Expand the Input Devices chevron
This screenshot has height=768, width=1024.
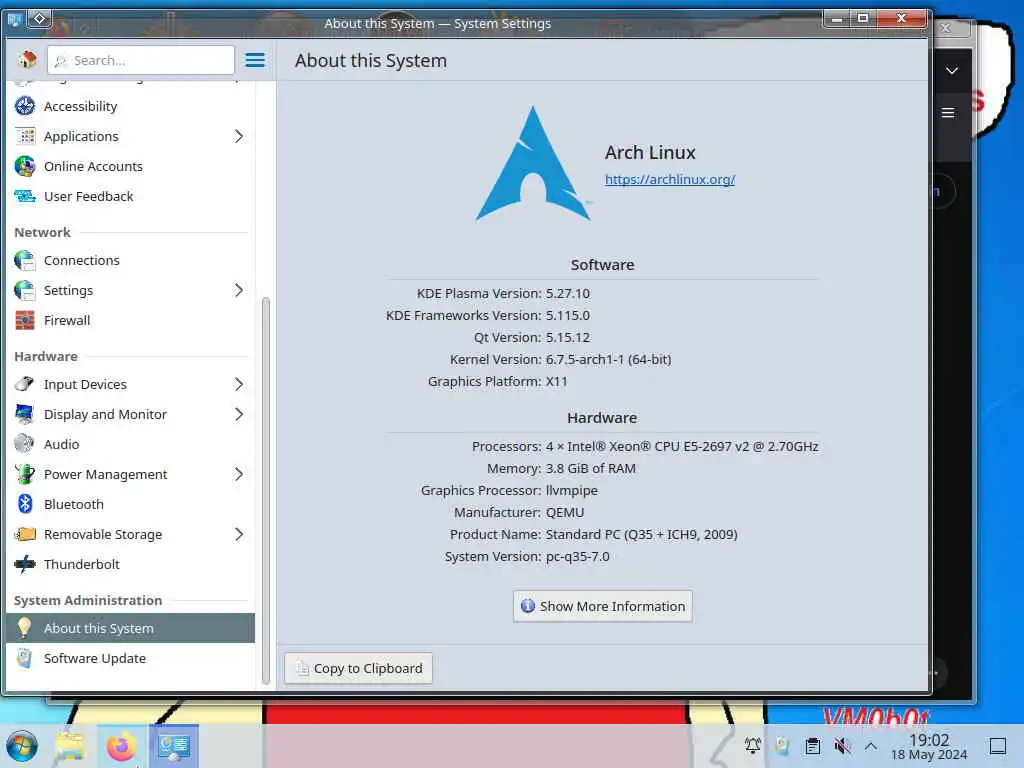(239, 385)
